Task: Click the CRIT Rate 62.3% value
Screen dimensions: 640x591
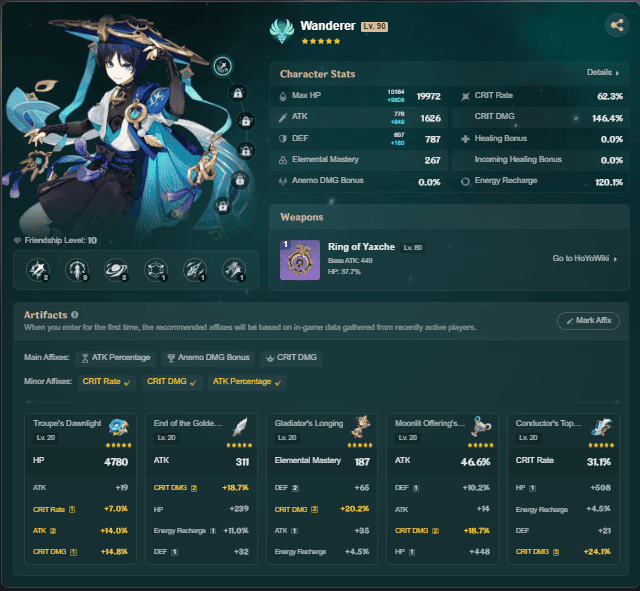Action: [610, 96]
